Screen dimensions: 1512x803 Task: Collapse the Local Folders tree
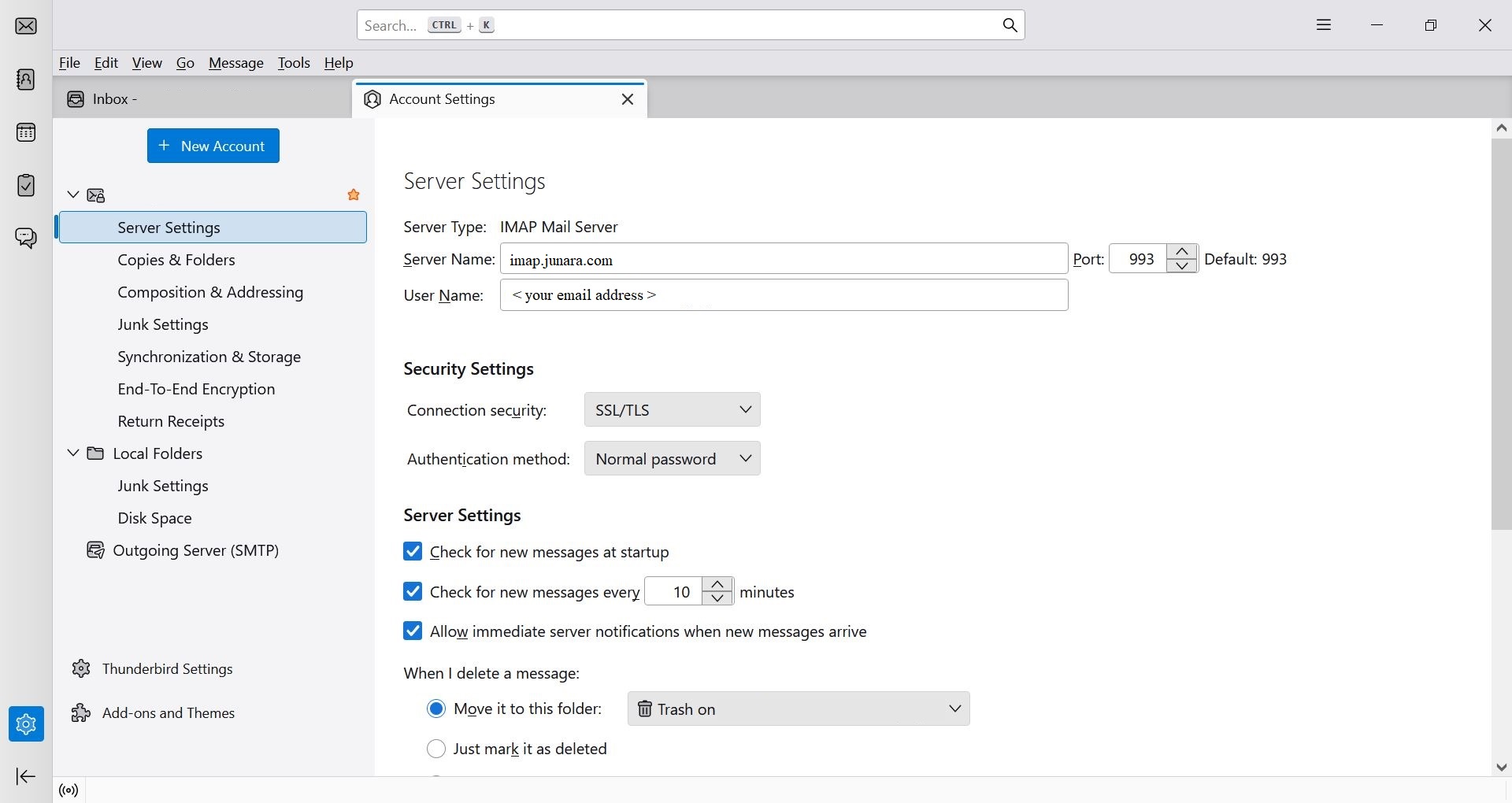pyautogui.click(x=73, y=453)
